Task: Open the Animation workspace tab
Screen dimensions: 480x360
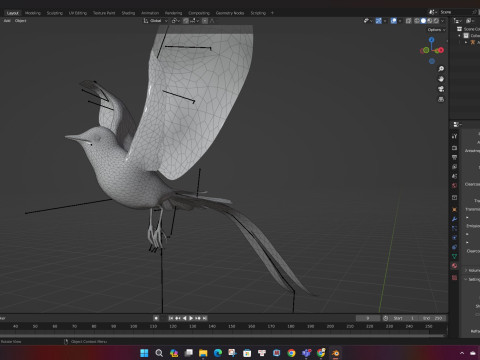Action: pos(150,13)
